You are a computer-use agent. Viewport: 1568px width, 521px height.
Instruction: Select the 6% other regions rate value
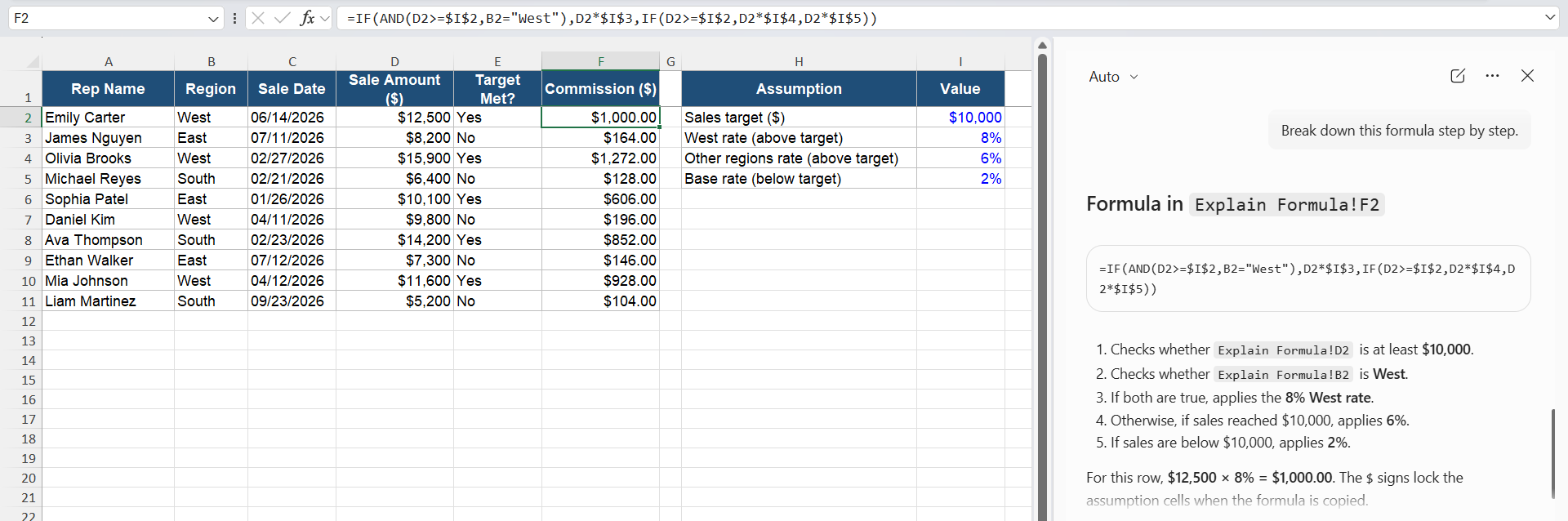(x=960, y=158)
